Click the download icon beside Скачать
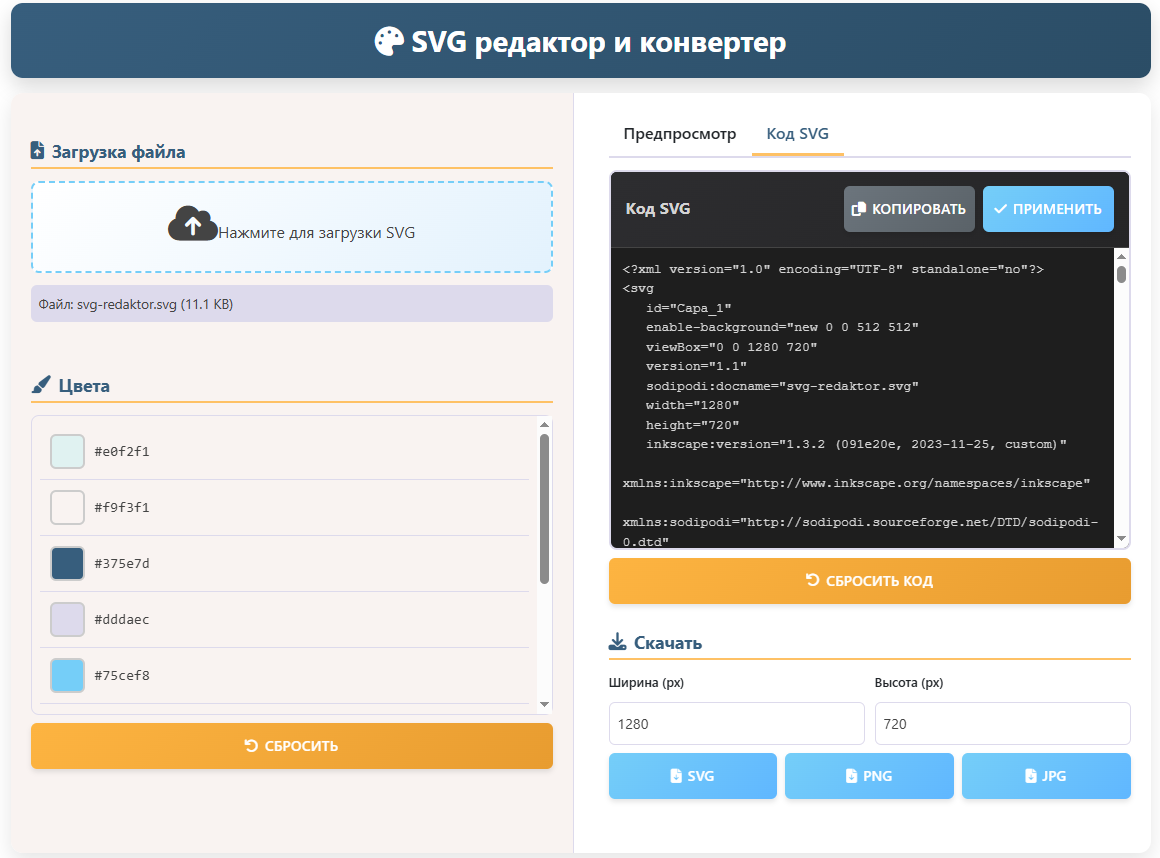The image size is (1160, 858). pos(617,641)
